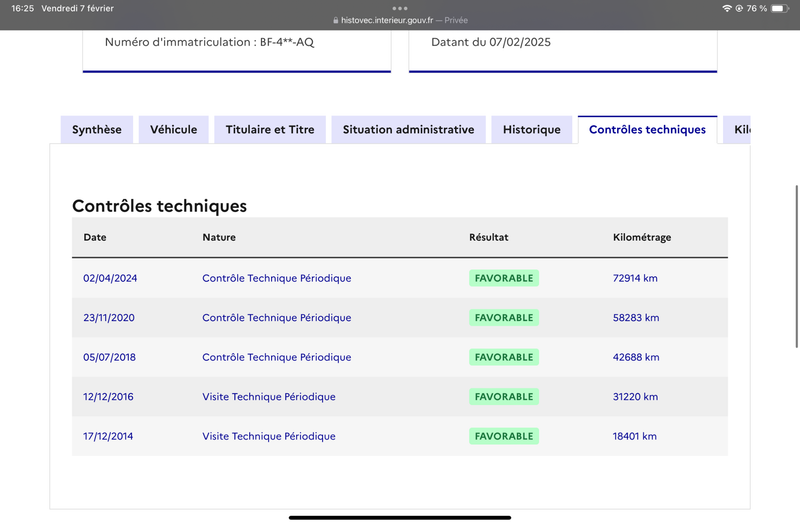Tap the 76 % battery percentage
The height and width of the screenshot is (525, 800).
(757, 8)
